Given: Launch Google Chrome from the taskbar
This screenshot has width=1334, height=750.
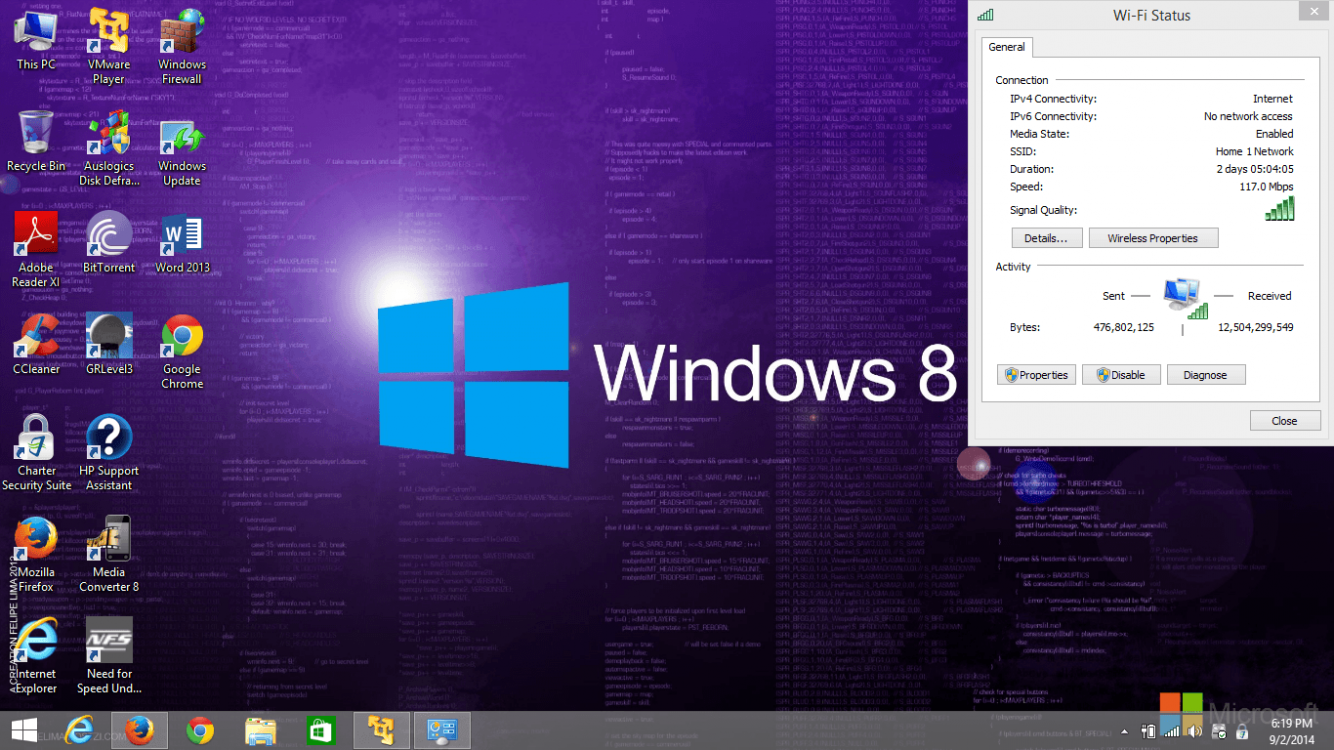Looking at the screenshot, I should coord(200,731).
